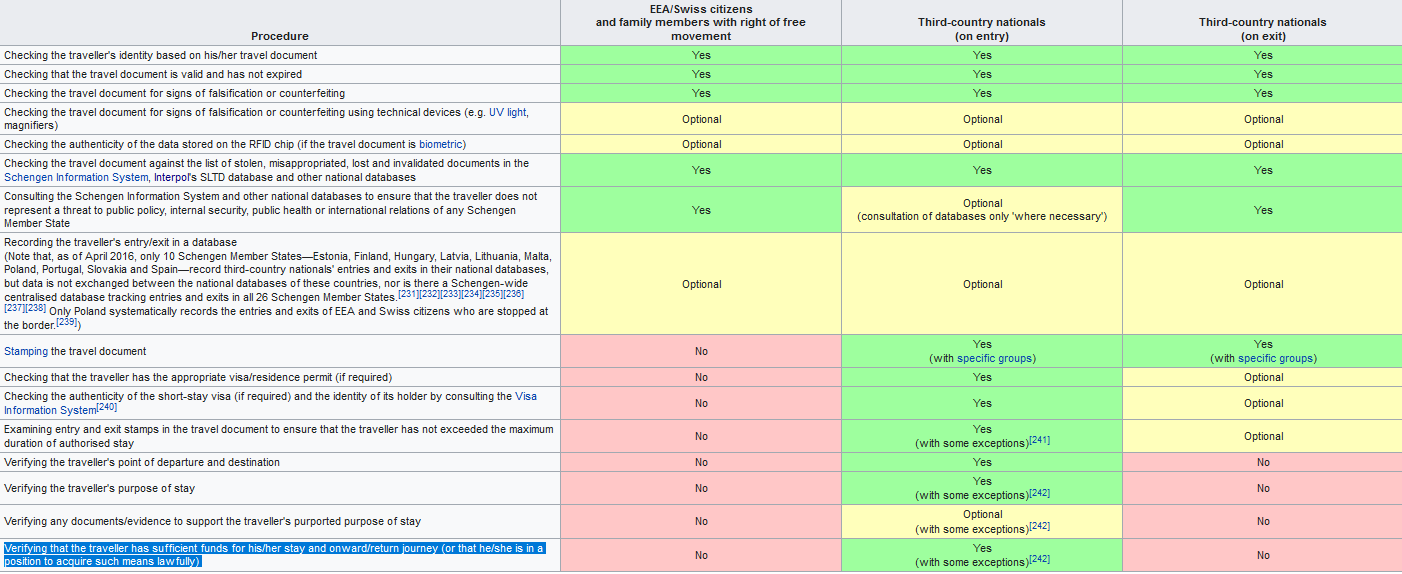1402x574 pixels.
Task: Click exit 'No' cell in point of departure row
Action: coord(1263,462)
